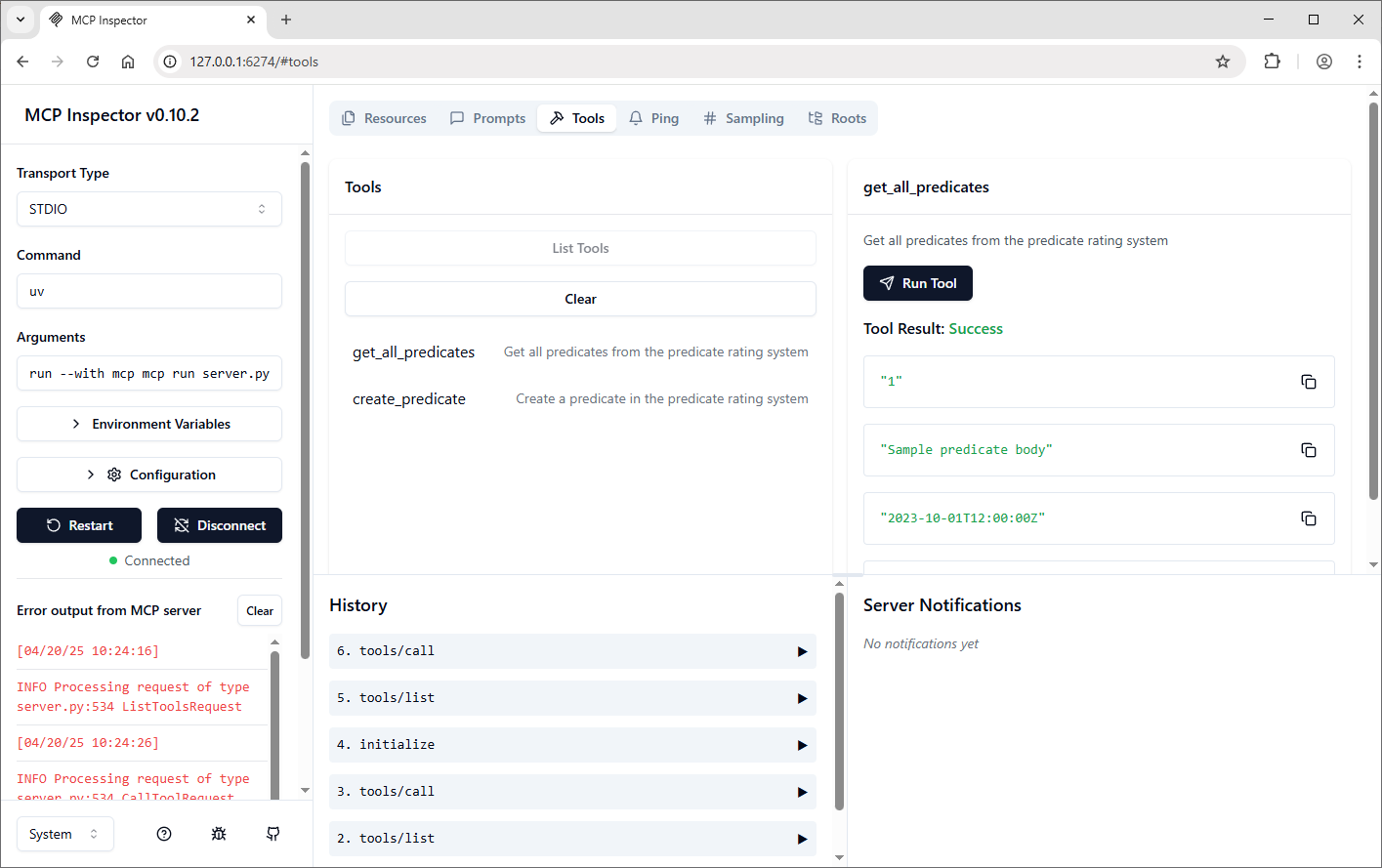
Task: Open the help documentation icon
Action: pos(164,834)
